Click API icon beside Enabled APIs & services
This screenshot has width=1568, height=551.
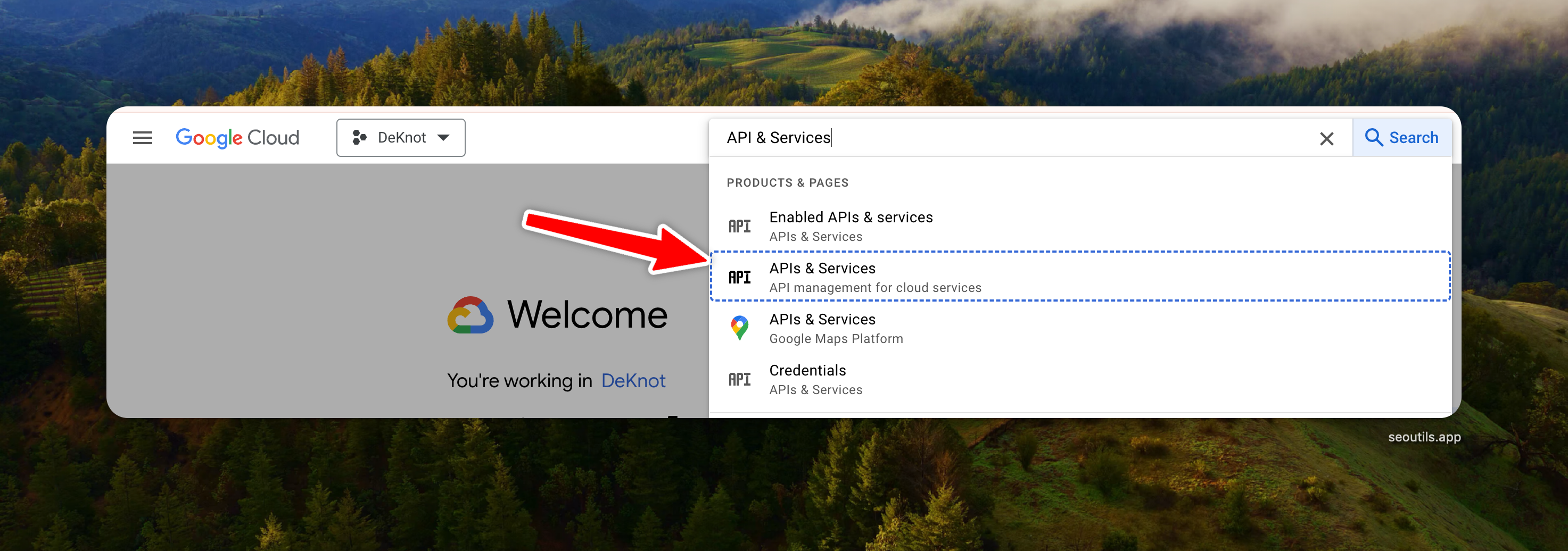tap(740, 226)
